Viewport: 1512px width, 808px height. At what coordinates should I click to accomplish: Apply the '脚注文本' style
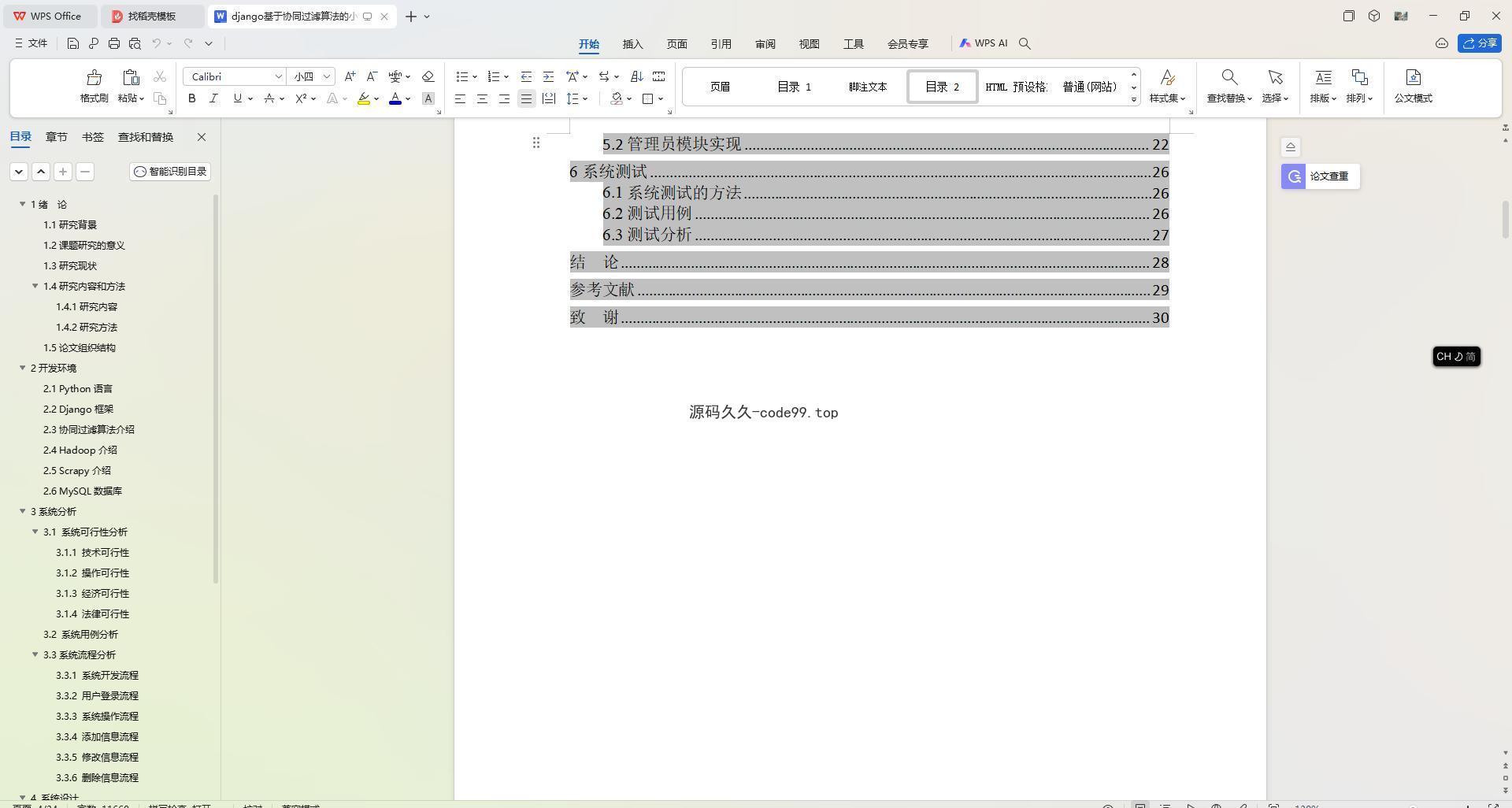point(868,87)
